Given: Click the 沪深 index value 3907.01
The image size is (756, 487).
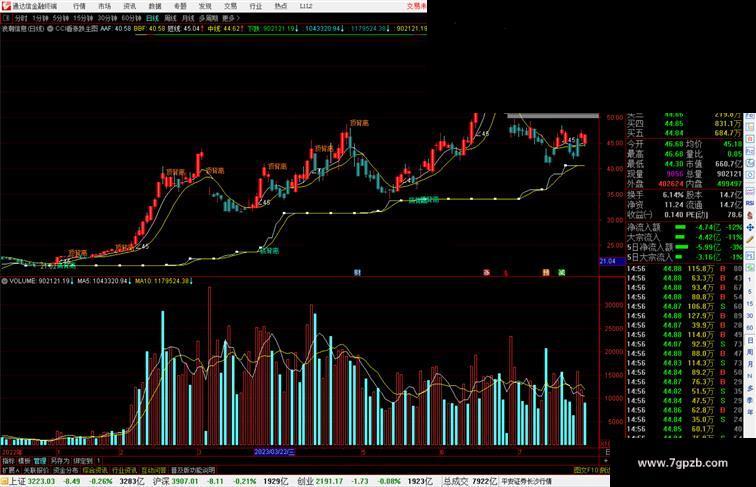Looking at the screenshot, I should pyautogui.click(x=184, y=481).
